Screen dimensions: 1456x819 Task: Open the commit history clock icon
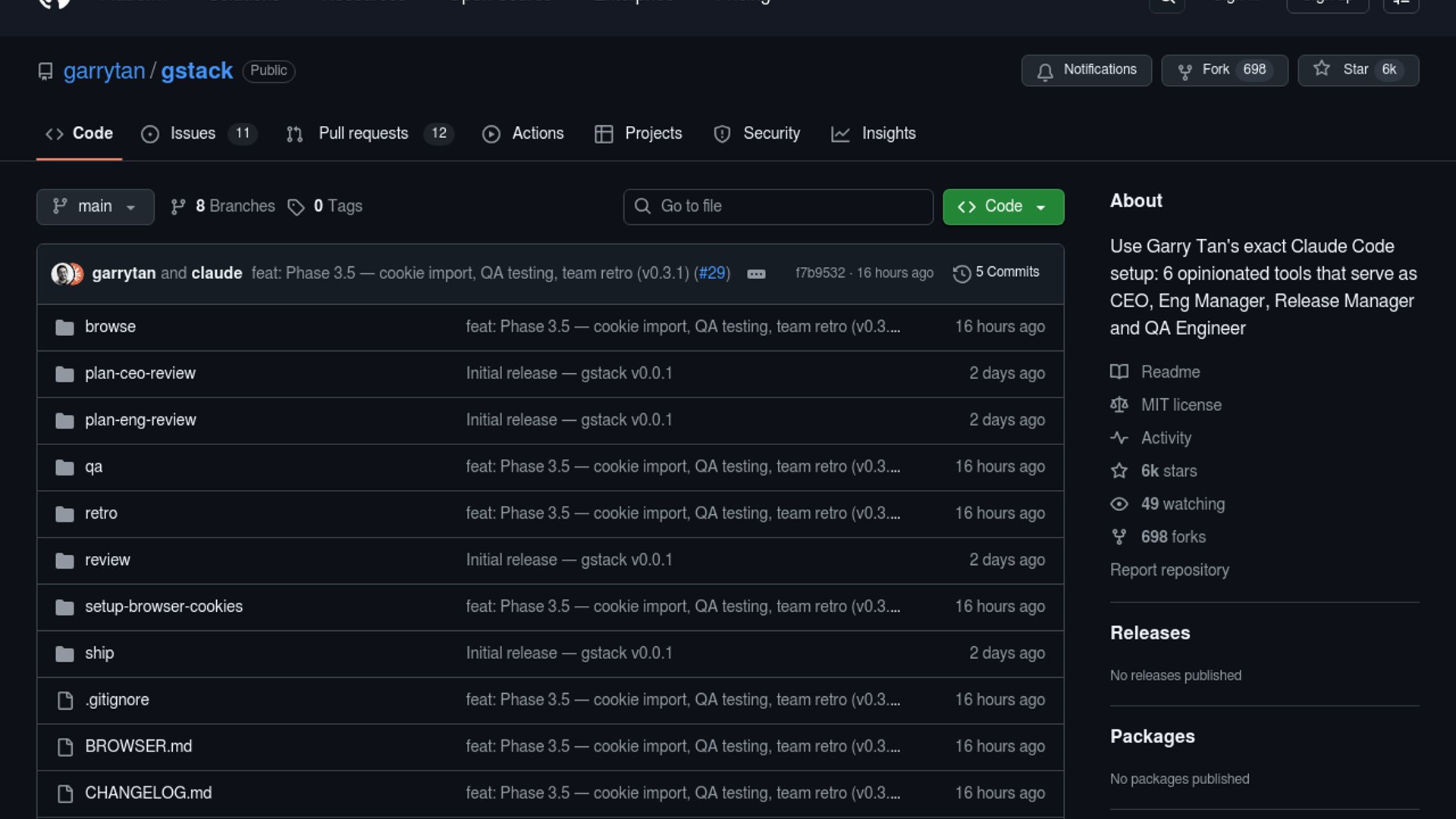click(x=962, y=274)
